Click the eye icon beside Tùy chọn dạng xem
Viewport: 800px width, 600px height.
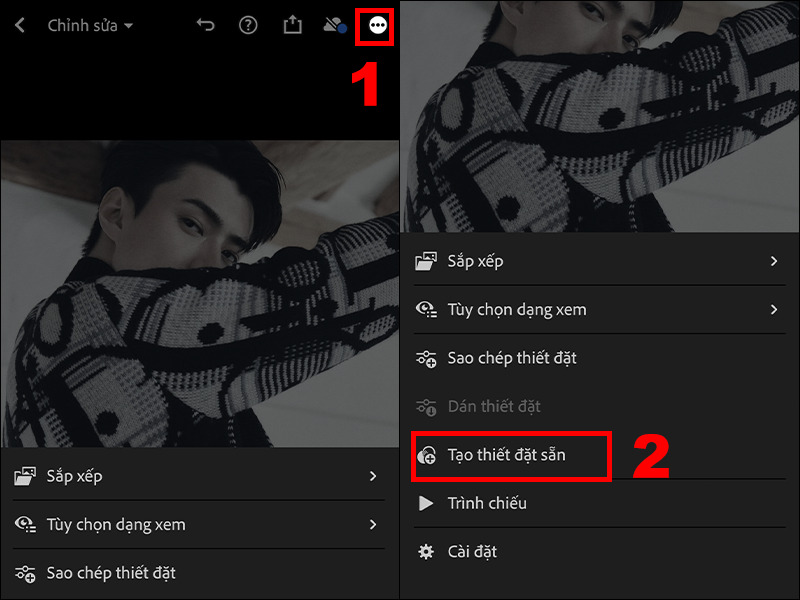[426, 310]
